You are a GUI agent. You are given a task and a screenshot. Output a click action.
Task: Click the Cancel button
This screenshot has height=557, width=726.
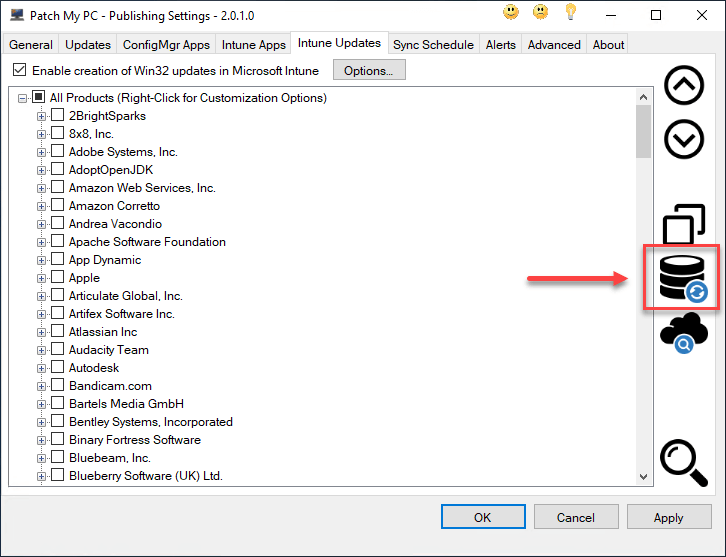(x=576, y=517)
